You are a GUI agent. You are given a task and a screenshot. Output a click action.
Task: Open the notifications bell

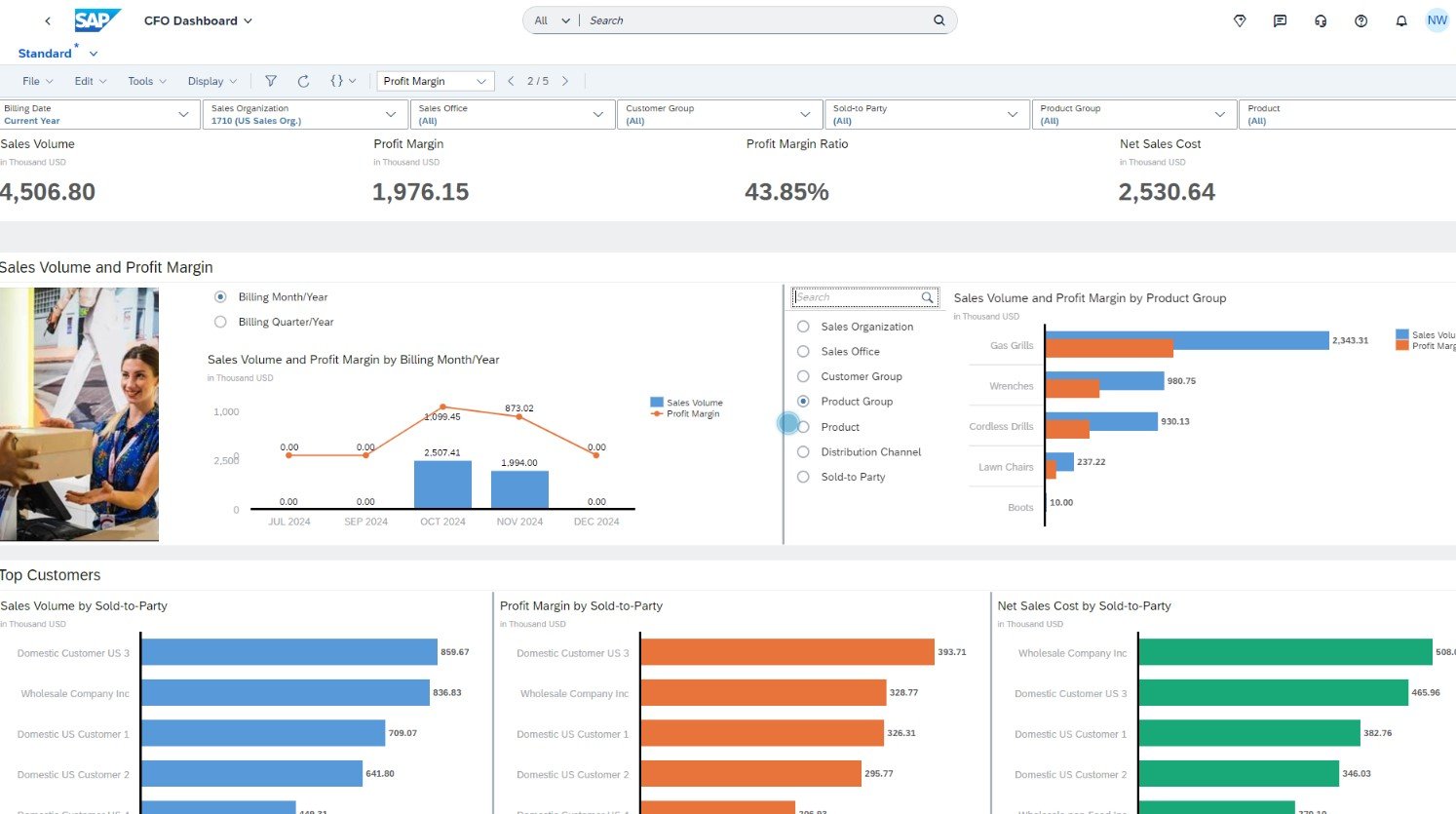[x=1400, y=20]
